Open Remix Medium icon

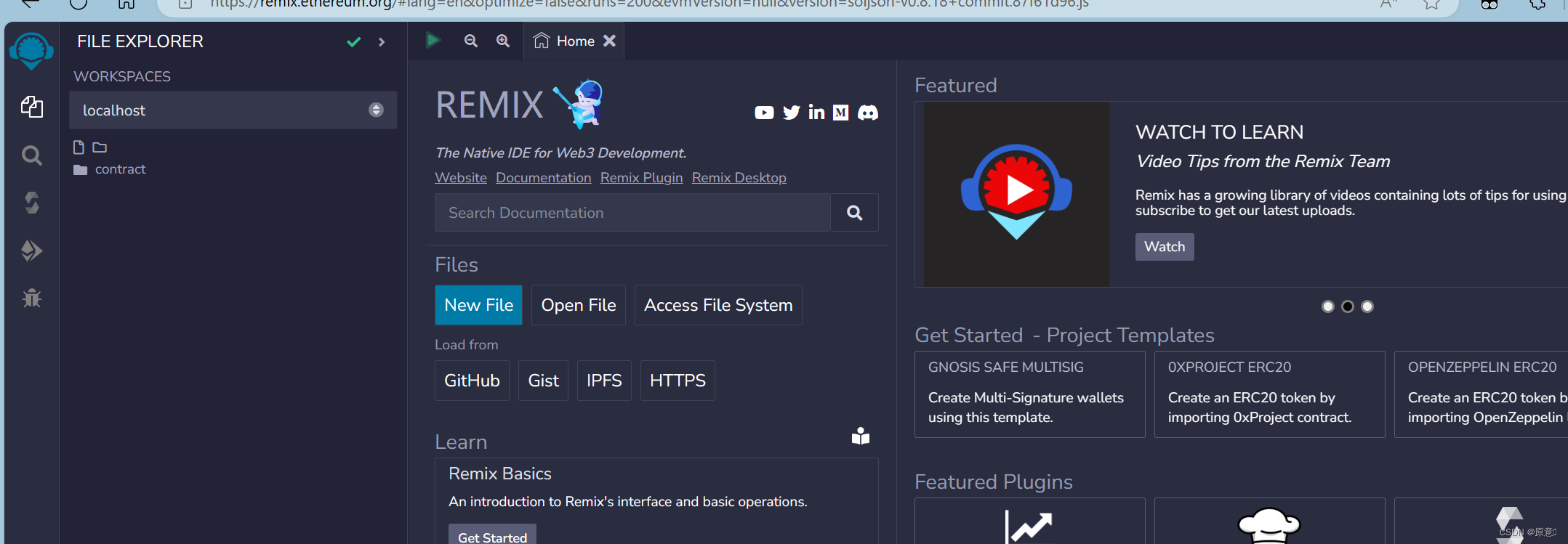(x=841, y=113)
